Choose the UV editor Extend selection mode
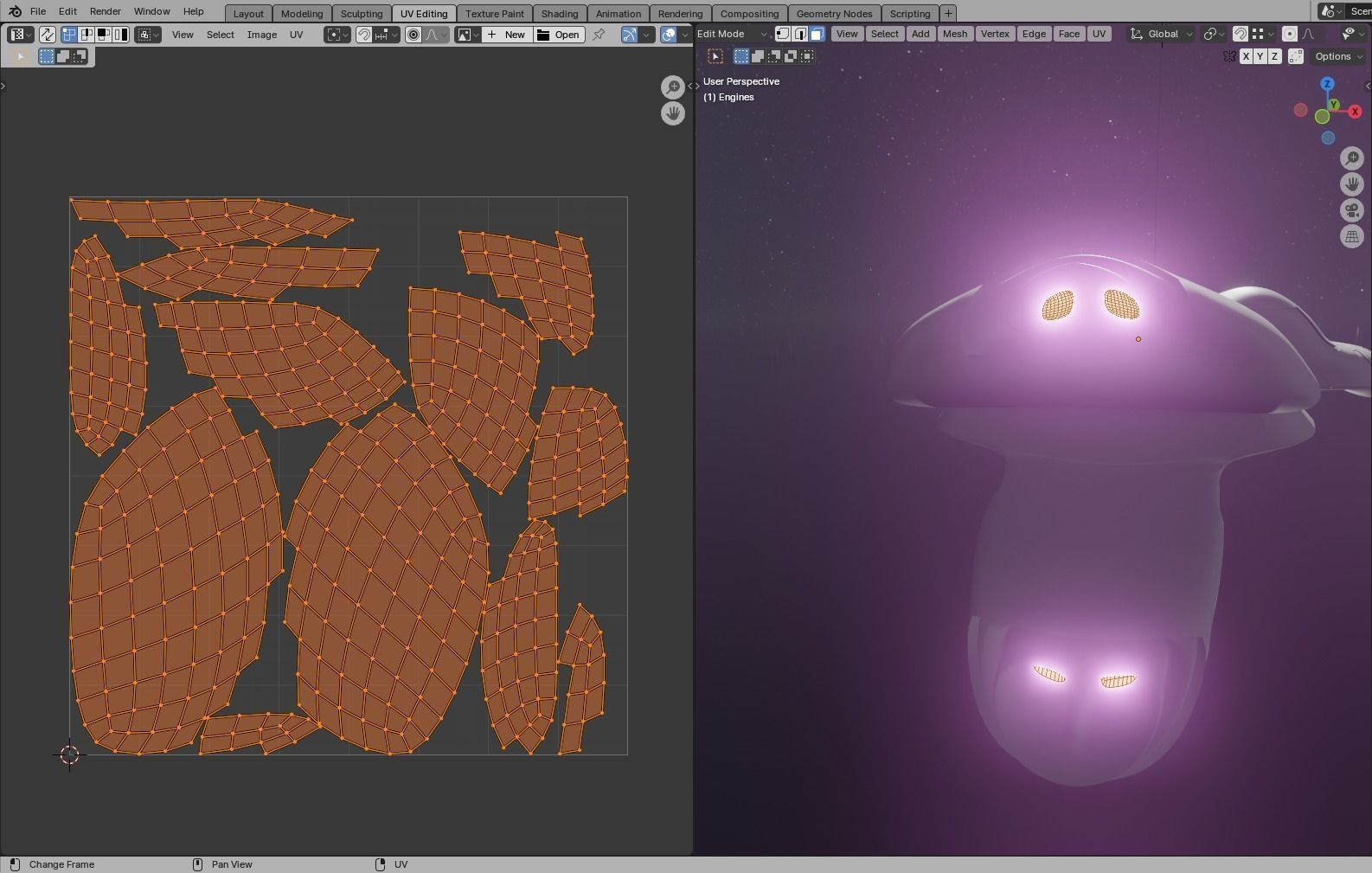The width and height of the screenshot is (1372, 873). coord(63,56)
